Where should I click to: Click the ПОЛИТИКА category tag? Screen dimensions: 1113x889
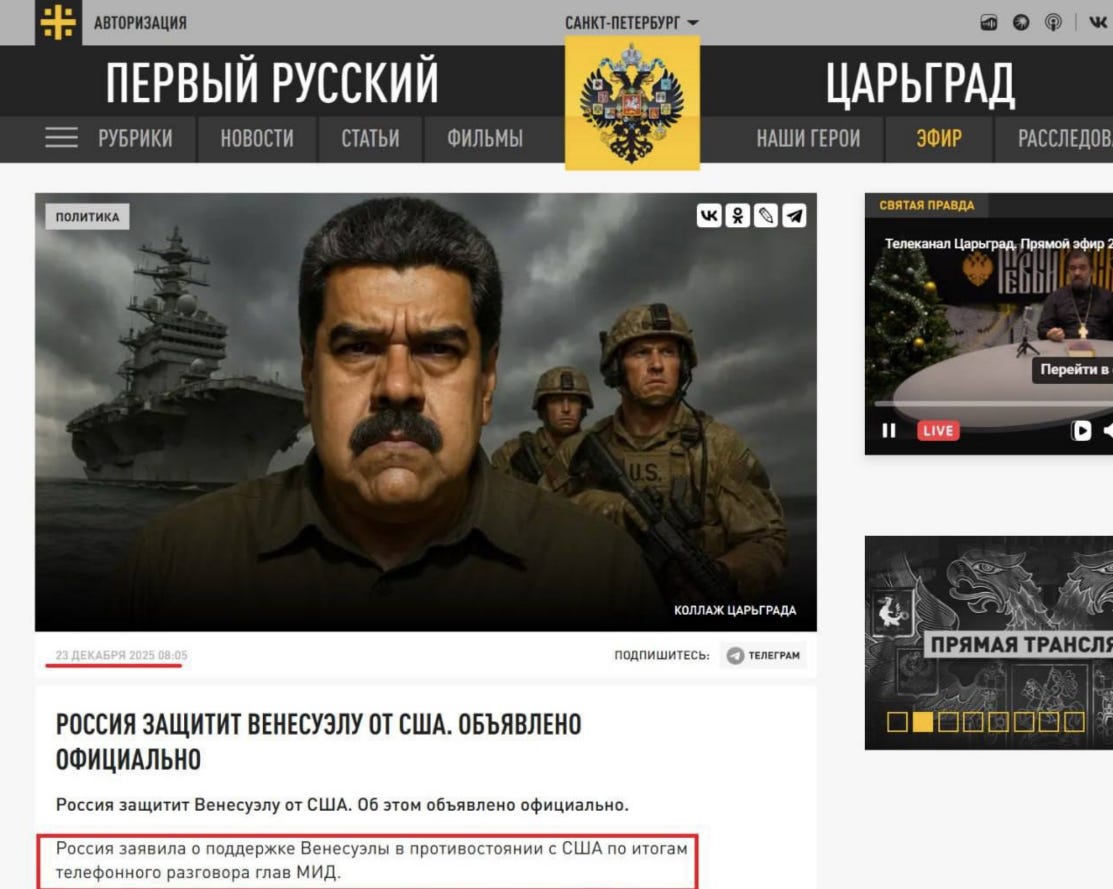87,217
